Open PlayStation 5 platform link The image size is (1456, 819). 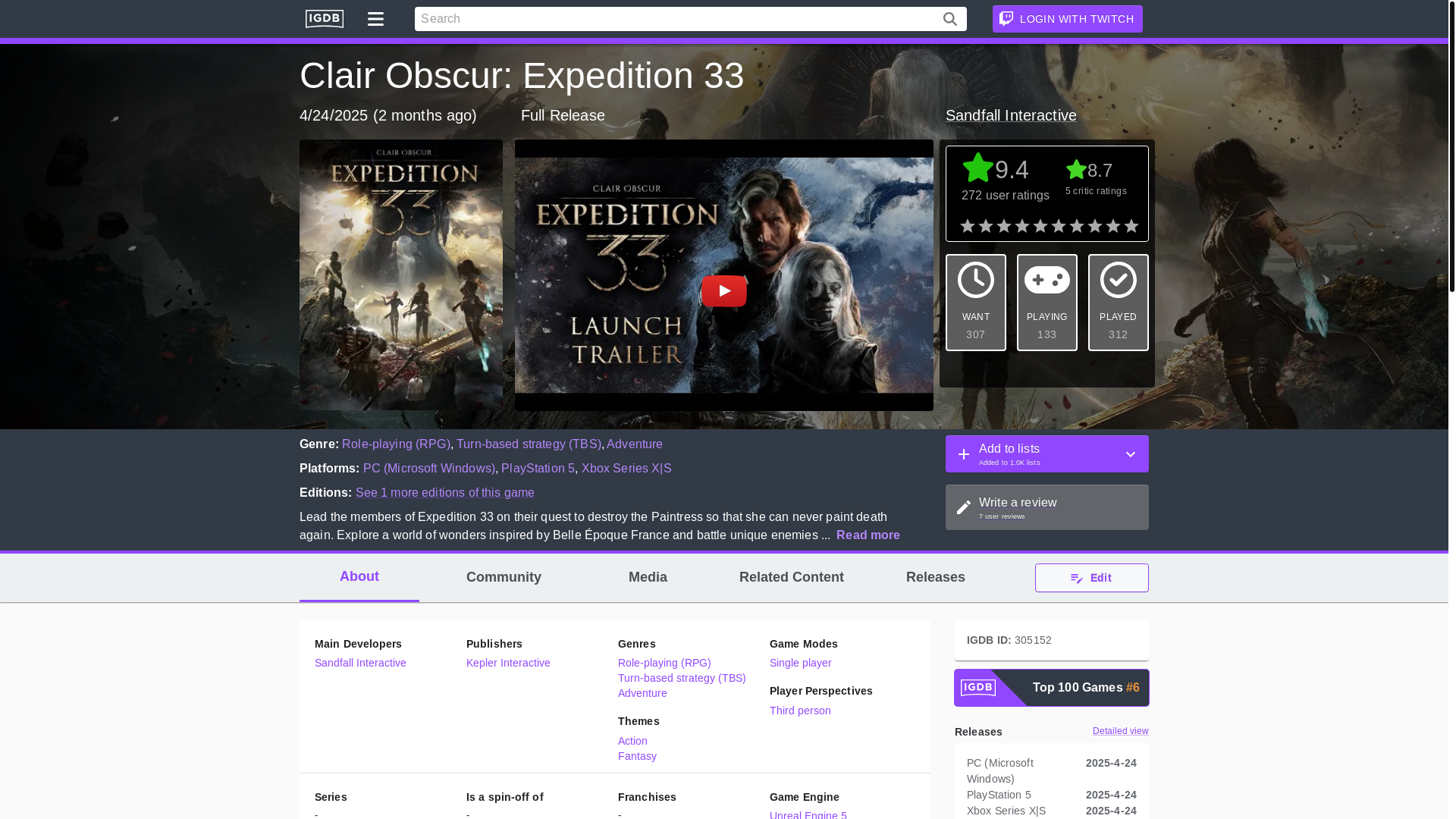(x=538, y=469)
